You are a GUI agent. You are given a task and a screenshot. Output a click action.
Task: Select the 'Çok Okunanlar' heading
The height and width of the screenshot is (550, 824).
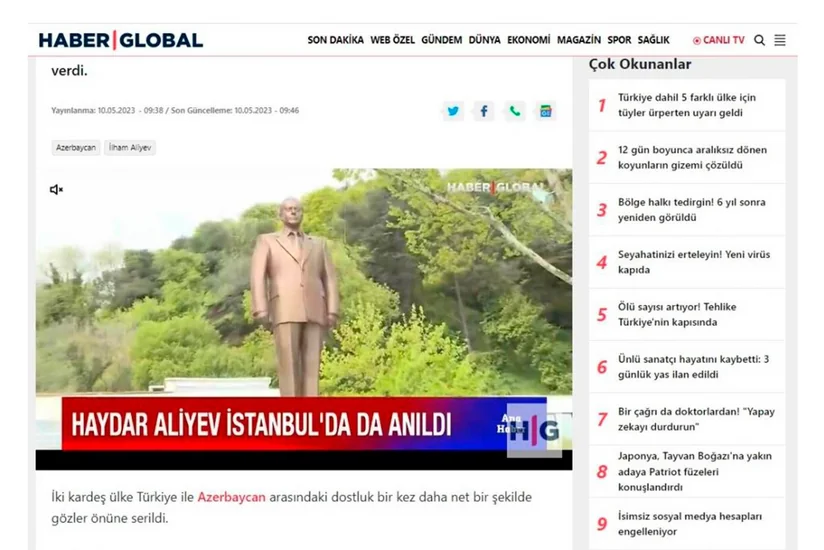[640, 64]
